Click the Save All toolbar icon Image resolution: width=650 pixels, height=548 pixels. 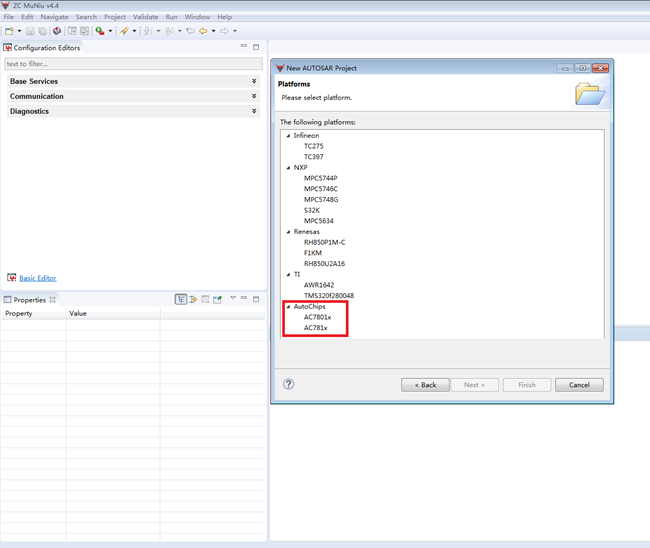point(42,31)
